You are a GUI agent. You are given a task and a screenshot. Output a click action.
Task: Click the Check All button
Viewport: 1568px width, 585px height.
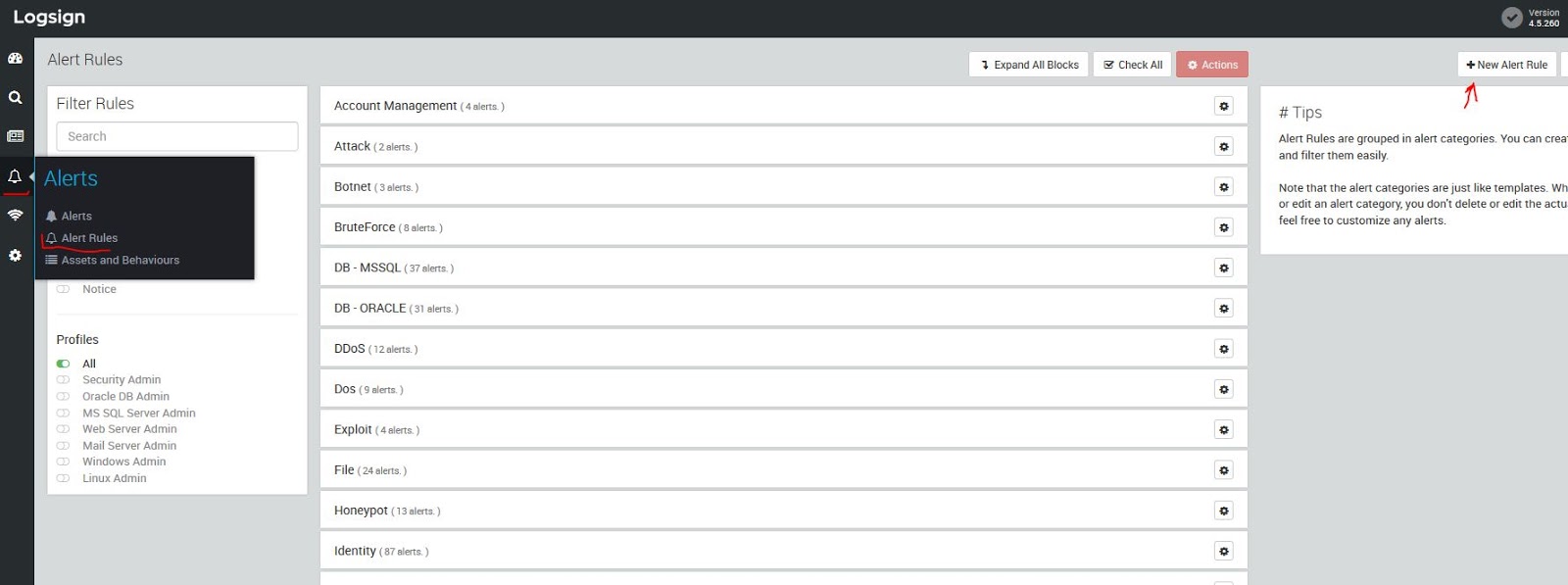(x=1132, y=65)
